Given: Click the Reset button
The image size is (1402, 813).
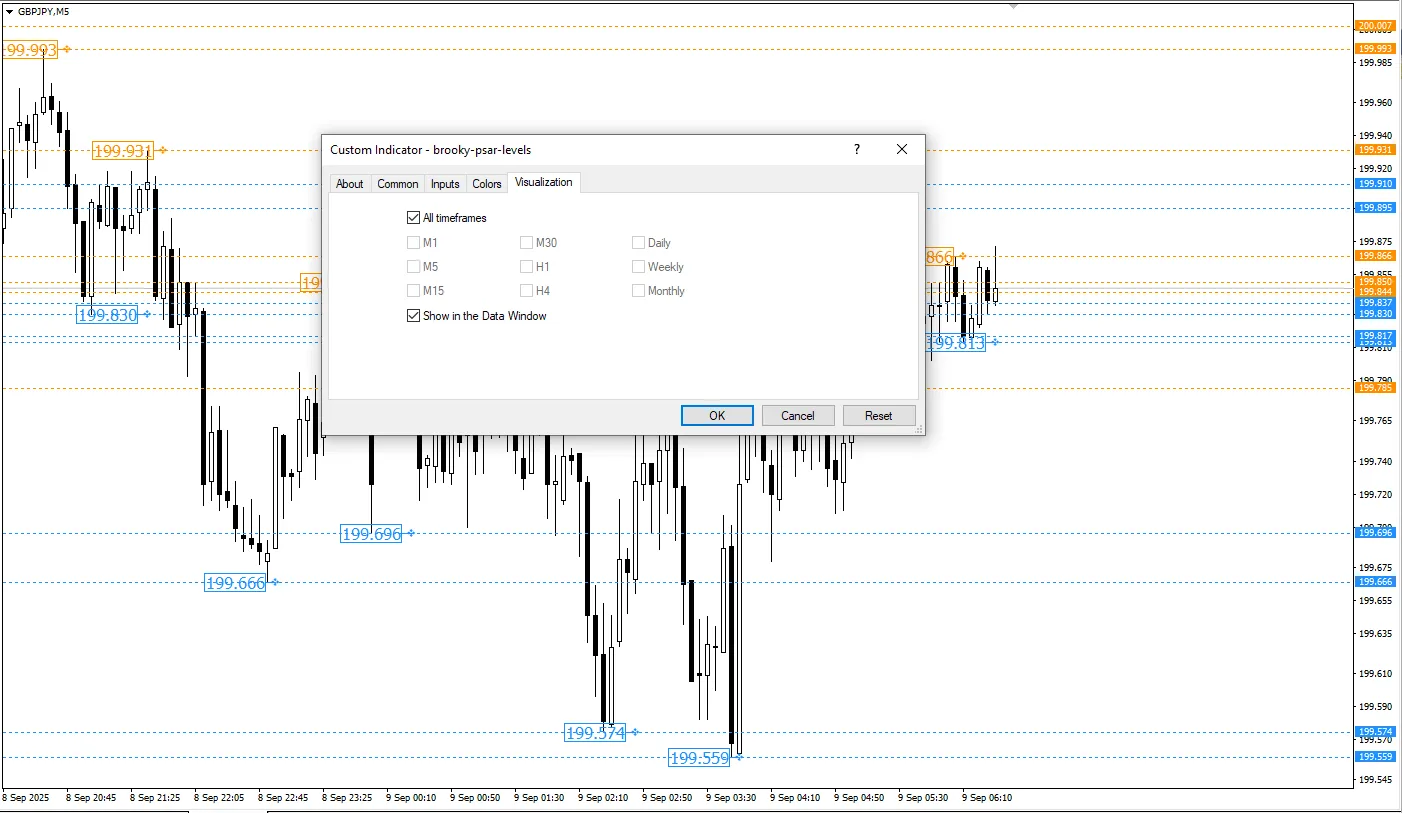Looking at the screenshot, I should pos(879,415).
